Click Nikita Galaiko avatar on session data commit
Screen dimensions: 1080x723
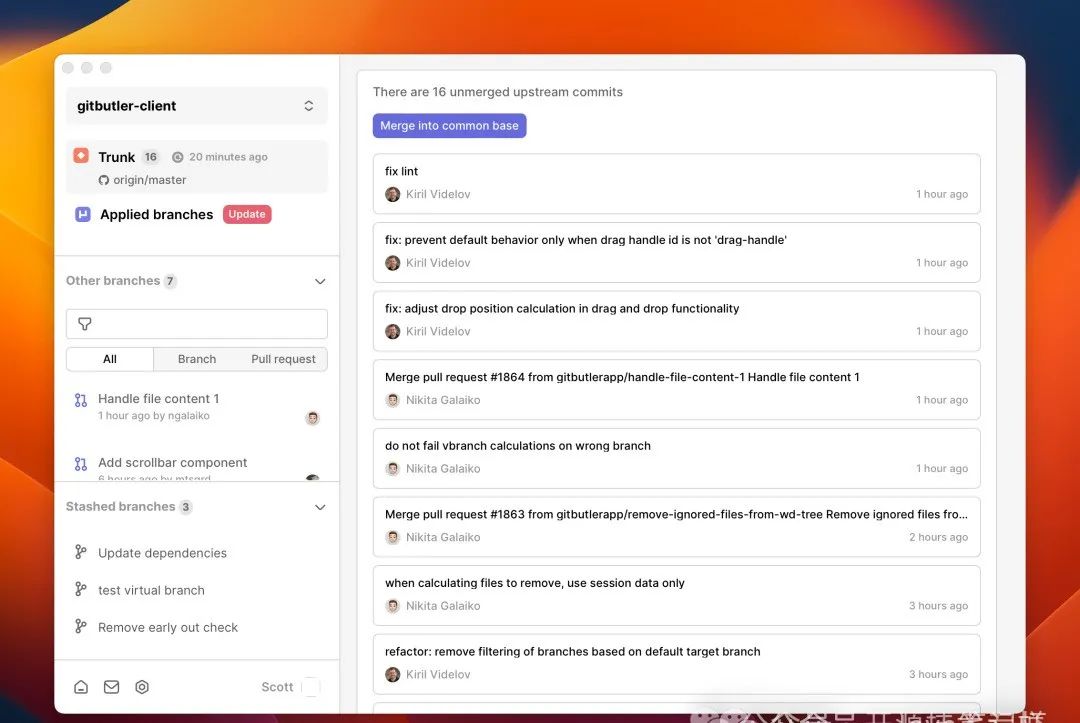pyautogui.click(x=393, y=606)
